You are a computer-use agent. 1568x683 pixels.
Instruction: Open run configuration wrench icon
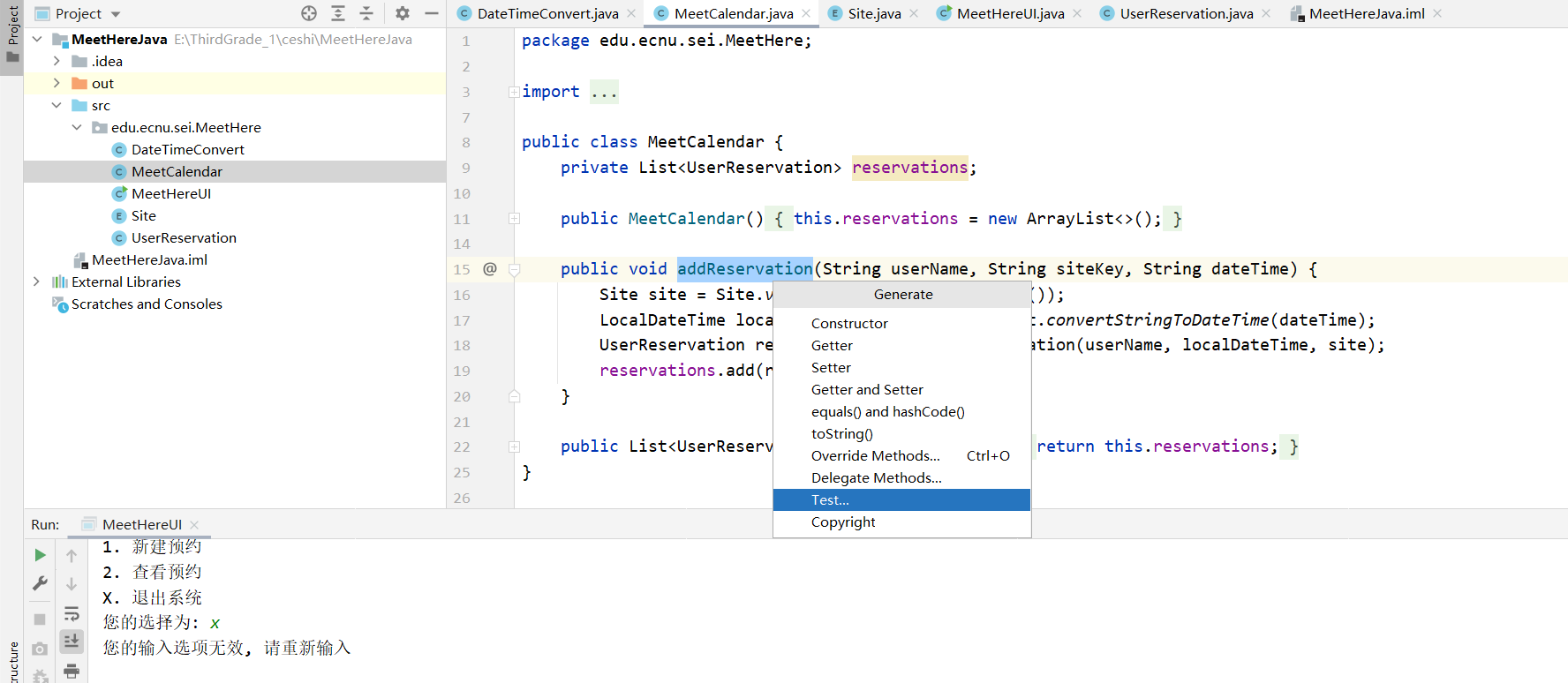[40, 583]
